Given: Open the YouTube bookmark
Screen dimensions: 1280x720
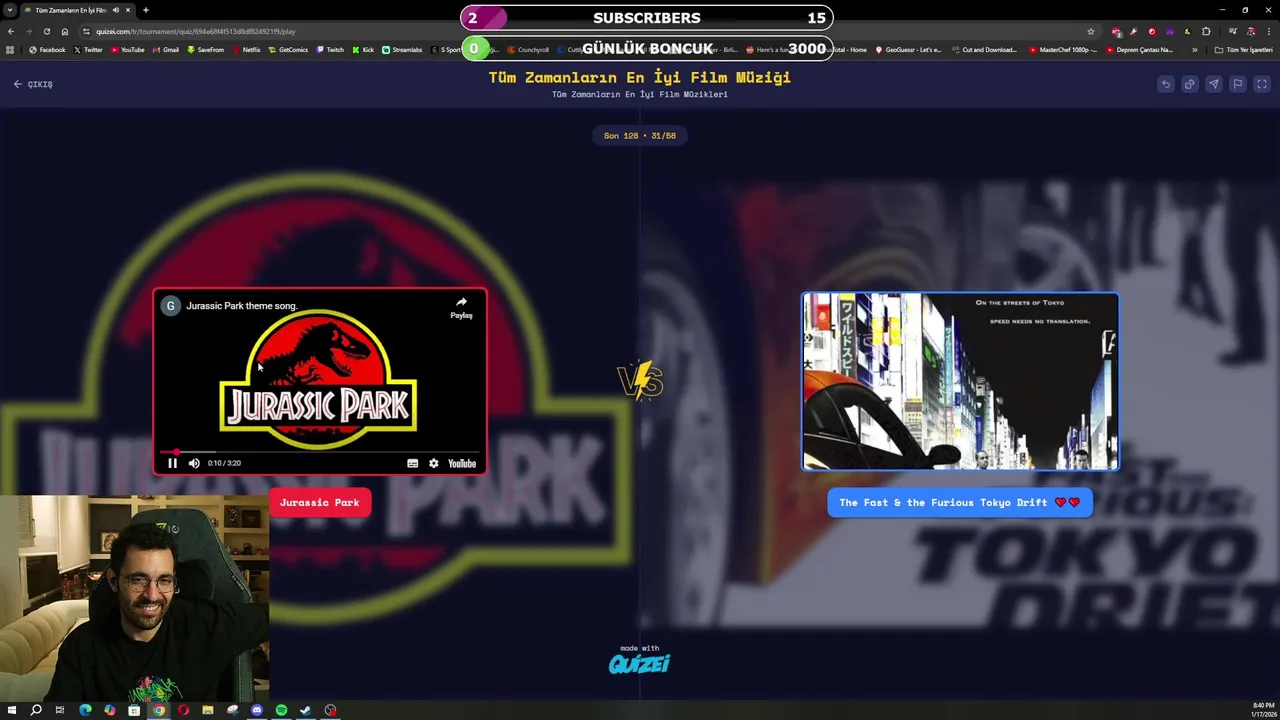Looking at the screenshot, I should pyautogui.click(x=127, y=50).
